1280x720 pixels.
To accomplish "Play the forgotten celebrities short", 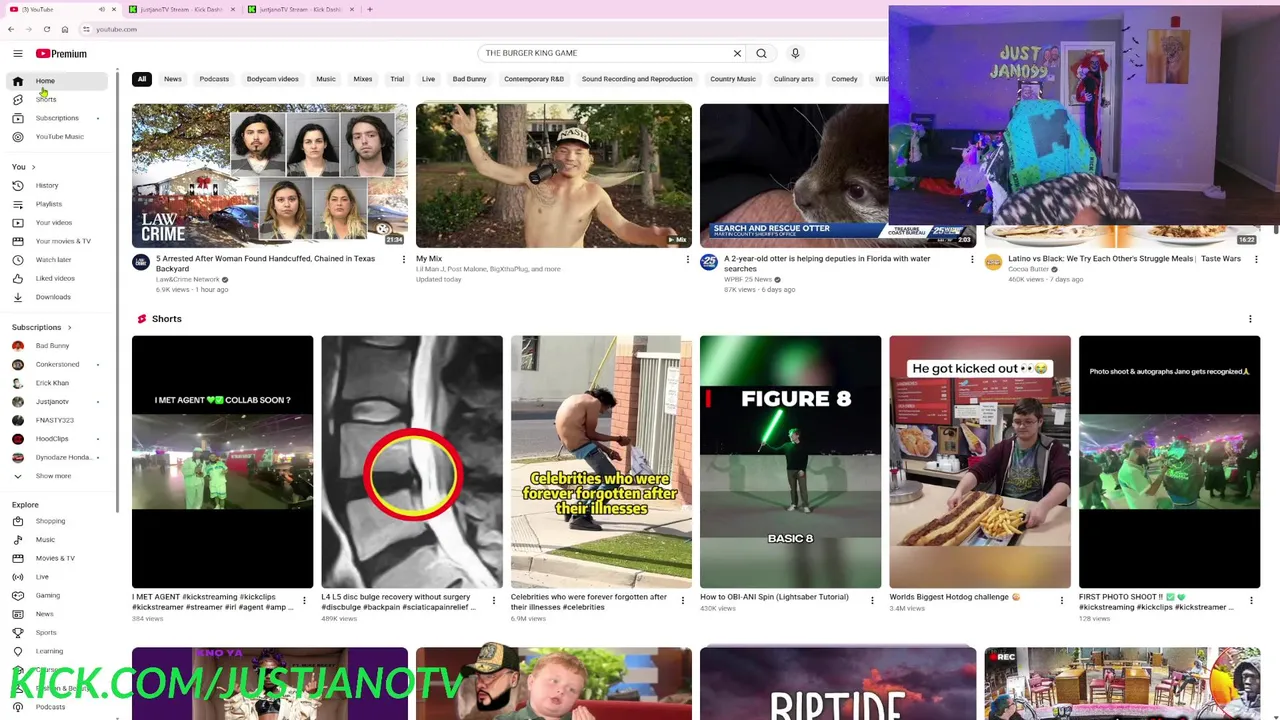I will click(x=601, y=462).
